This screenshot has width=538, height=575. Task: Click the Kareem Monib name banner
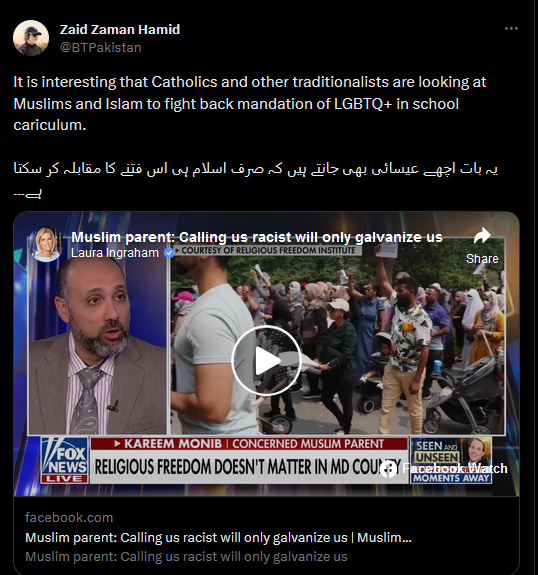pyautogui.click(x=249, y=444)
